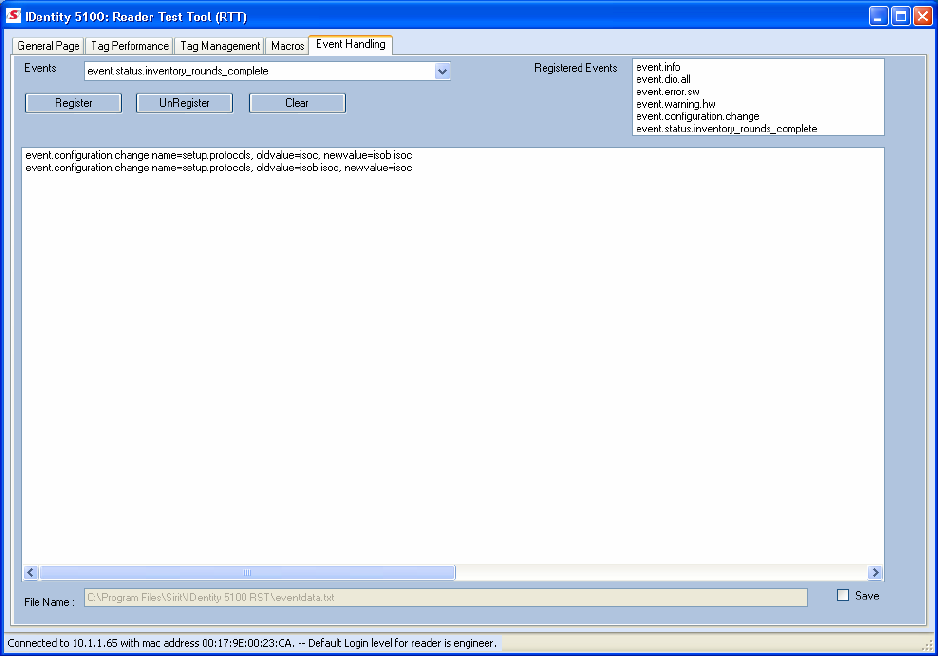Click the log line with newvalue=isob isoc
938x656 pixels.
219,155
